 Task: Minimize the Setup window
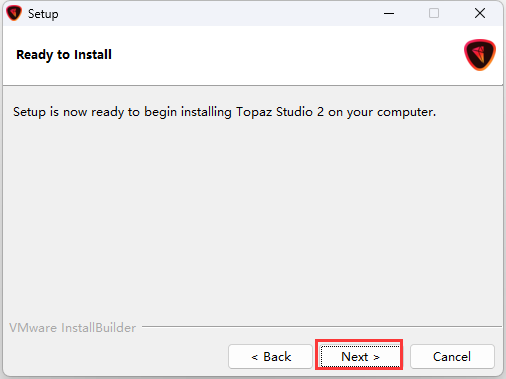pos(389,13)
